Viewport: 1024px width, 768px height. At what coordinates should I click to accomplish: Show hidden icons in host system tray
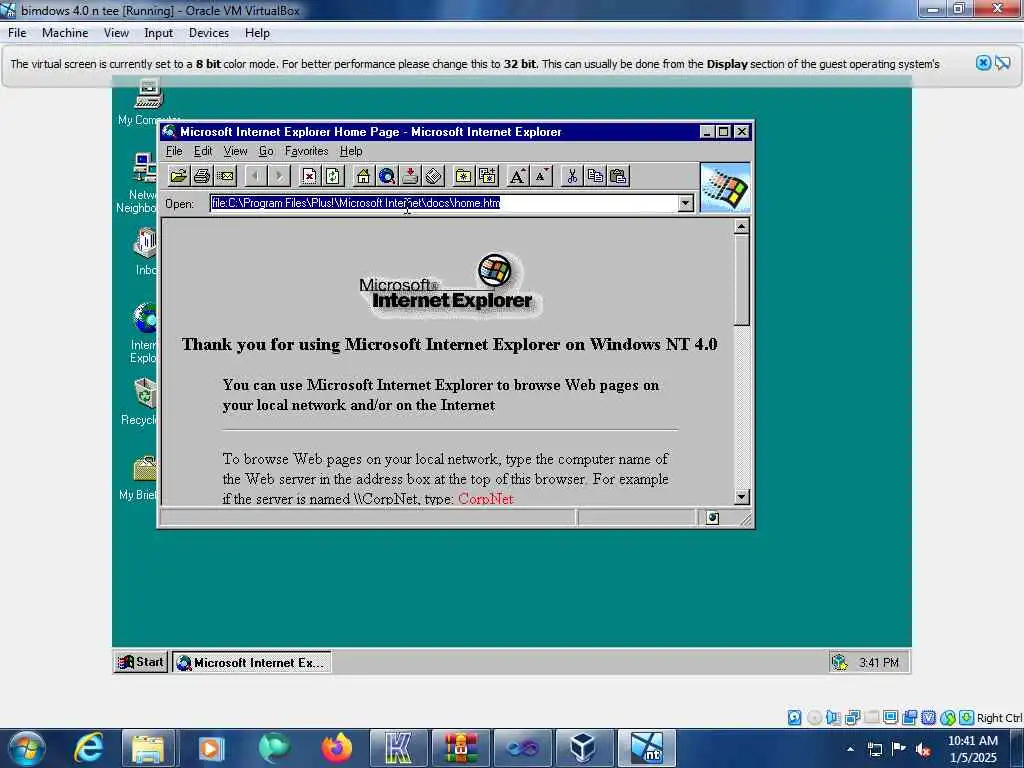[850, 749]
